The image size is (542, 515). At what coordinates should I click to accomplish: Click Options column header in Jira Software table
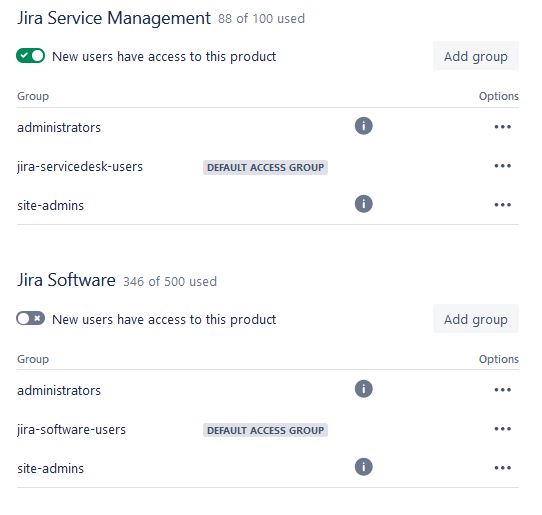coord(498,359)
